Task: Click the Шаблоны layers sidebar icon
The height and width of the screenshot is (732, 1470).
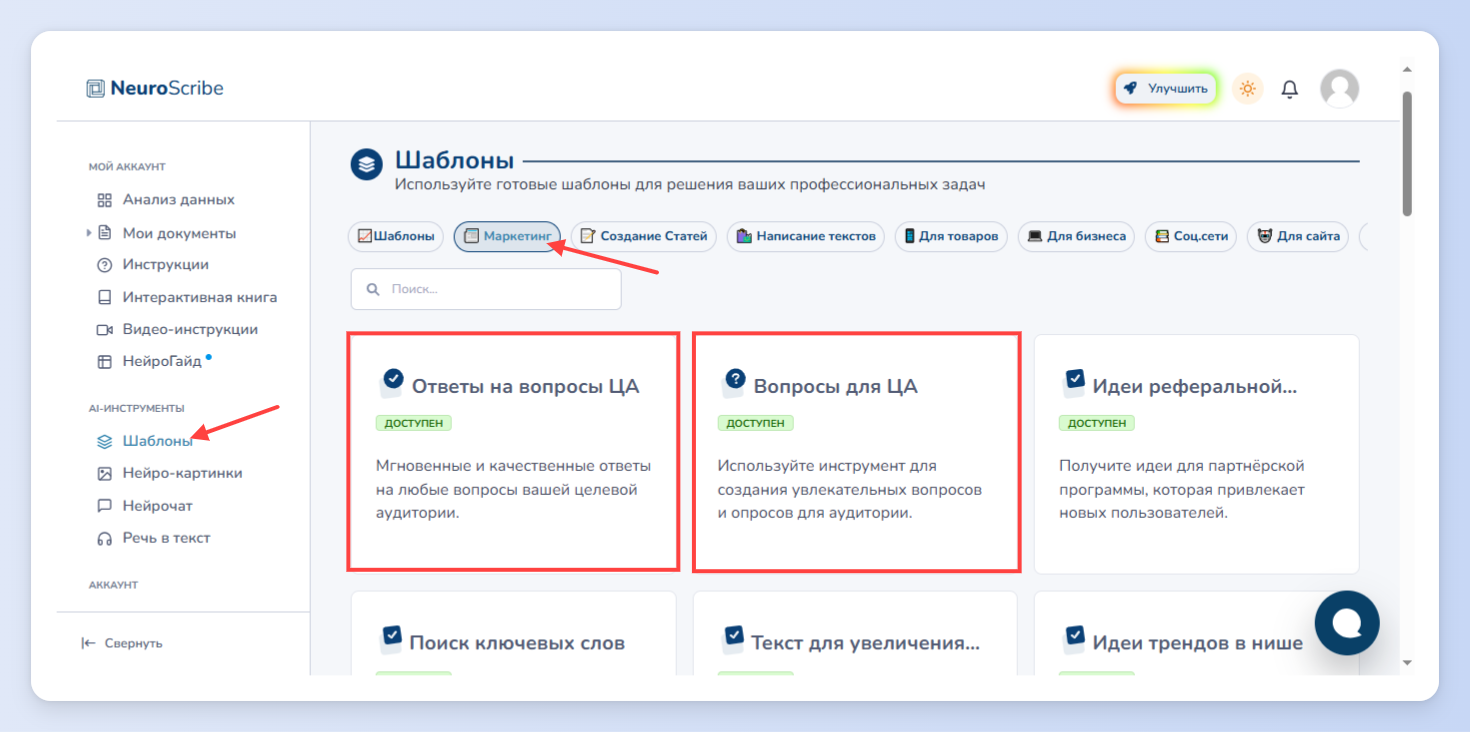Action: click(x=104, y=441)
